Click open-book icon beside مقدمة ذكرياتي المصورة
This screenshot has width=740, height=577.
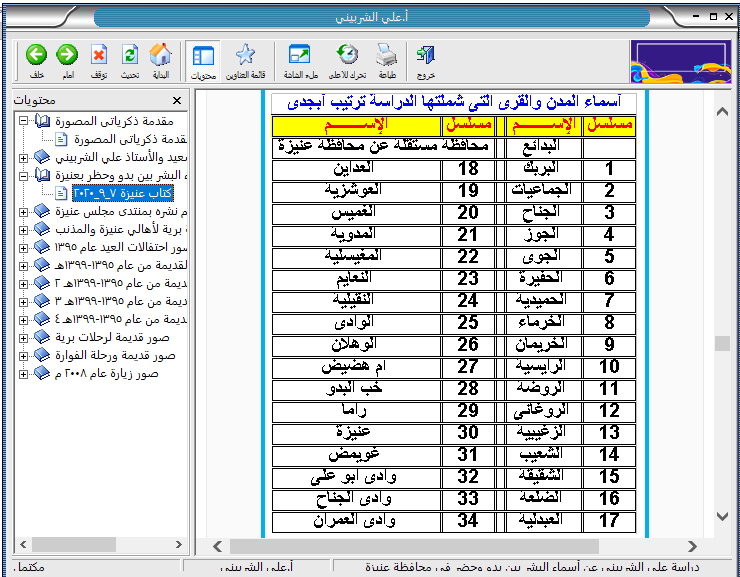tap(43, 121)
